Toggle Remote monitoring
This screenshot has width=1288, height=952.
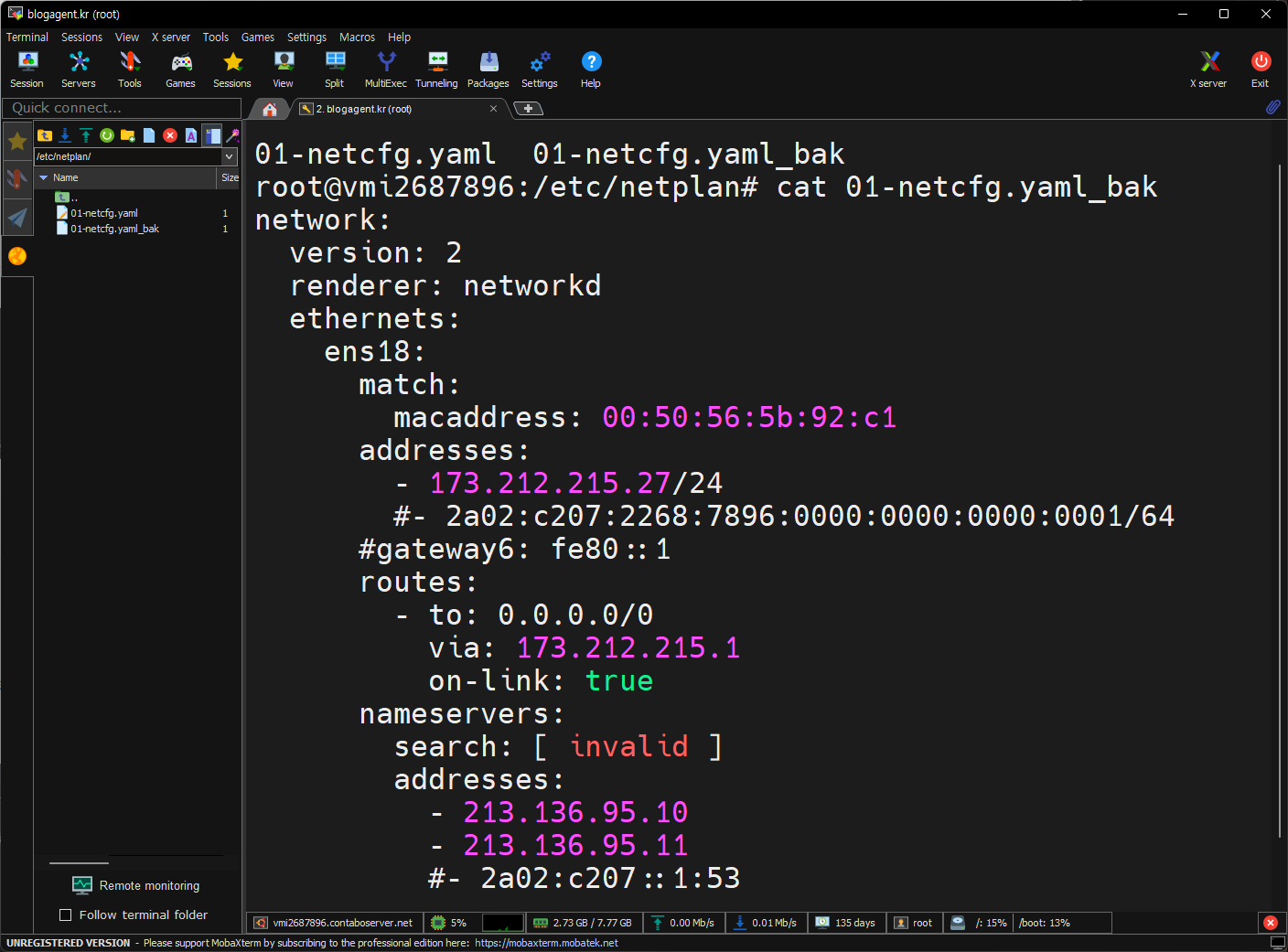point(135,885)
